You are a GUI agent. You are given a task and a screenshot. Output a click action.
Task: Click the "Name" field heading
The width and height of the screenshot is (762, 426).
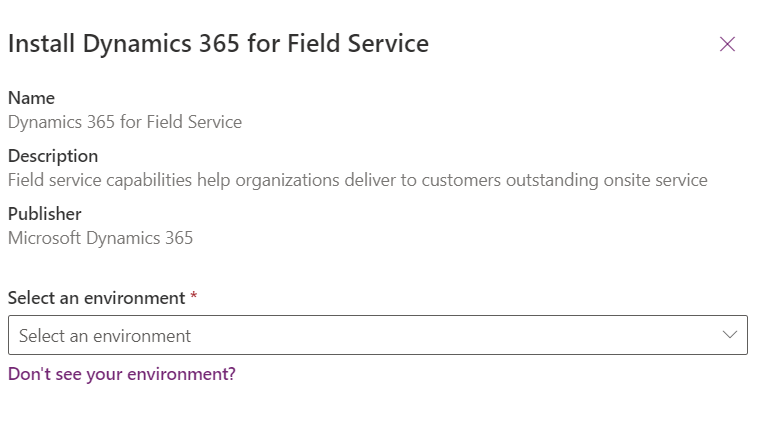31,98
